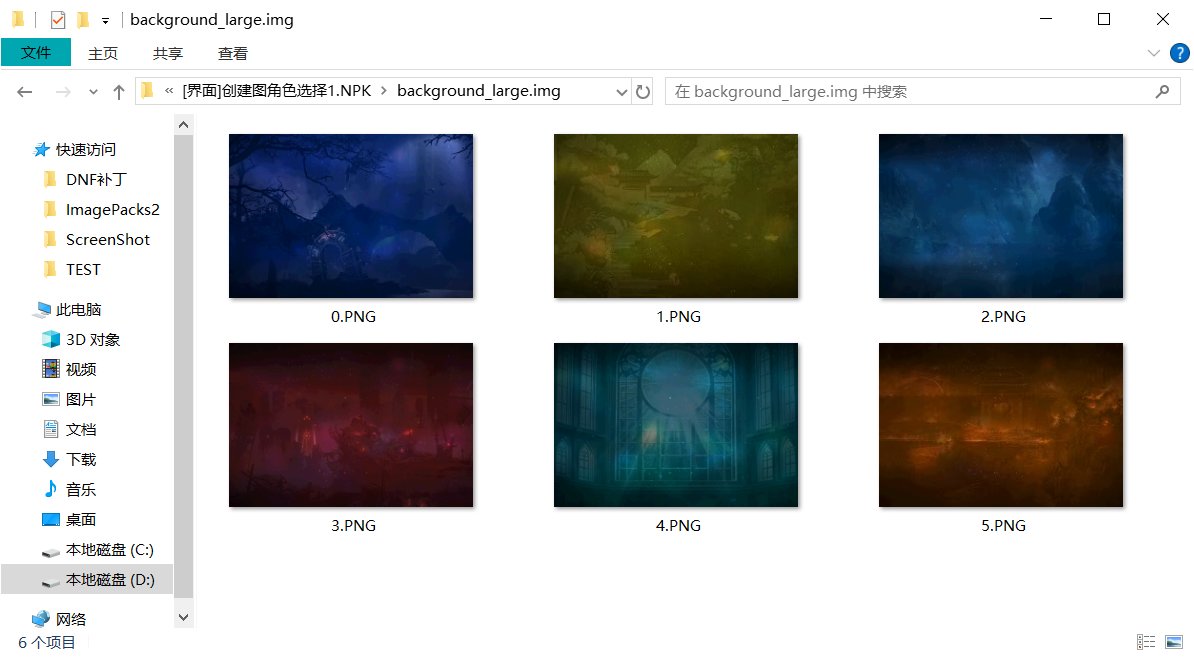Select the 1.PNG yellow-green thumbnail
1194x658 pixels.
[x=676, y=216]
